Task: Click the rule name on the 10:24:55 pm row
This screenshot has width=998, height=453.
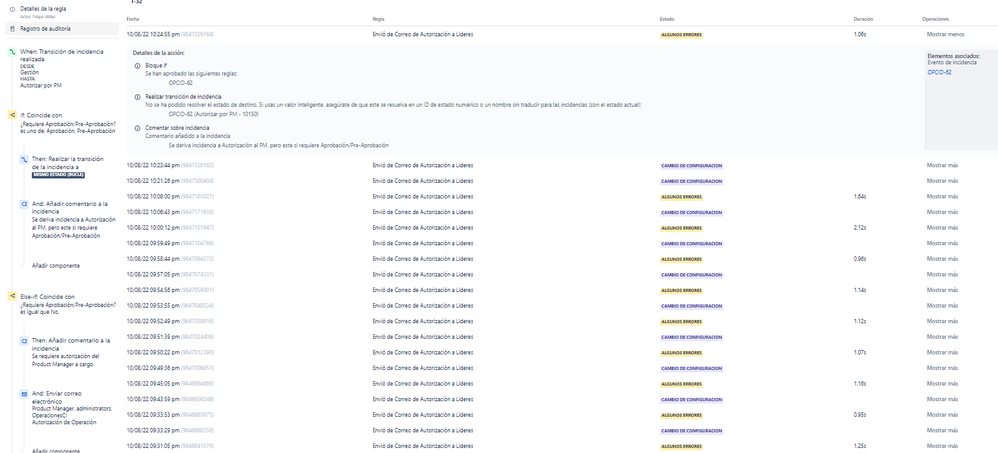Action: coord(423,34)
